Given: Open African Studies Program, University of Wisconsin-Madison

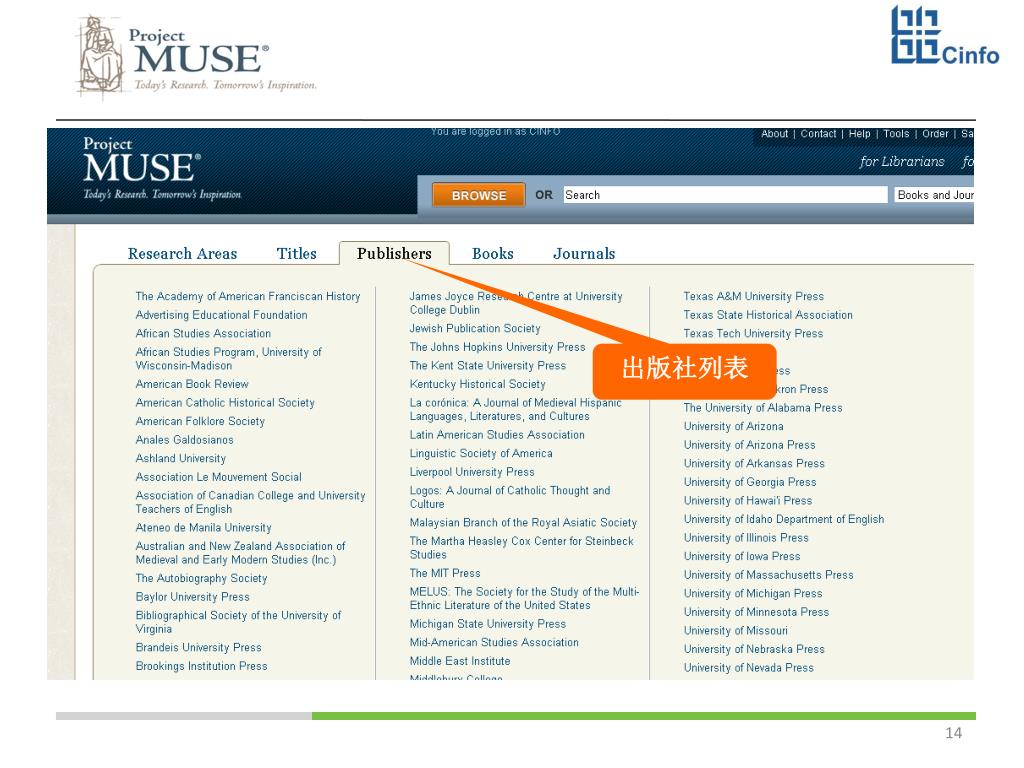Looking at the screenshot, I should pyautogui.click(x=229, y=359).
